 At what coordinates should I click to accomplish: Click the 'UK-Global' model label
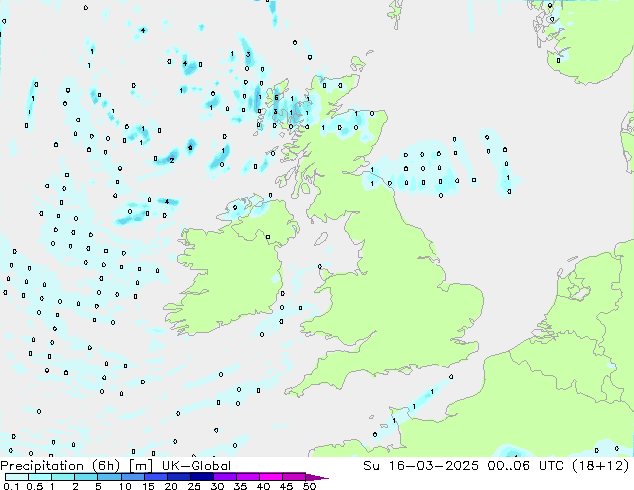[x=196, y=466]
